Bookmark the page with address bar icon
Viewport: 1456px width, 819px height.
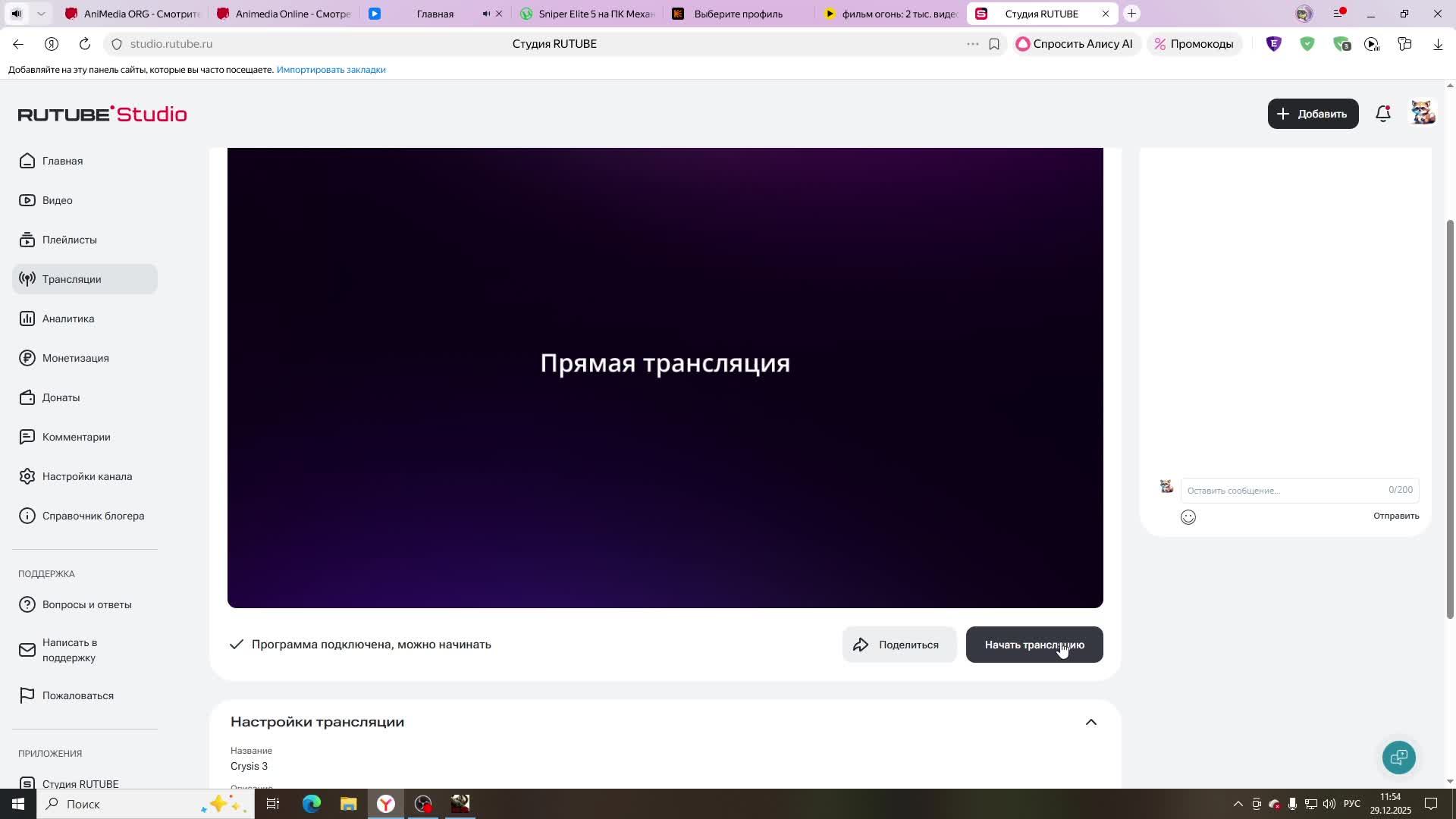pos(994,44)
